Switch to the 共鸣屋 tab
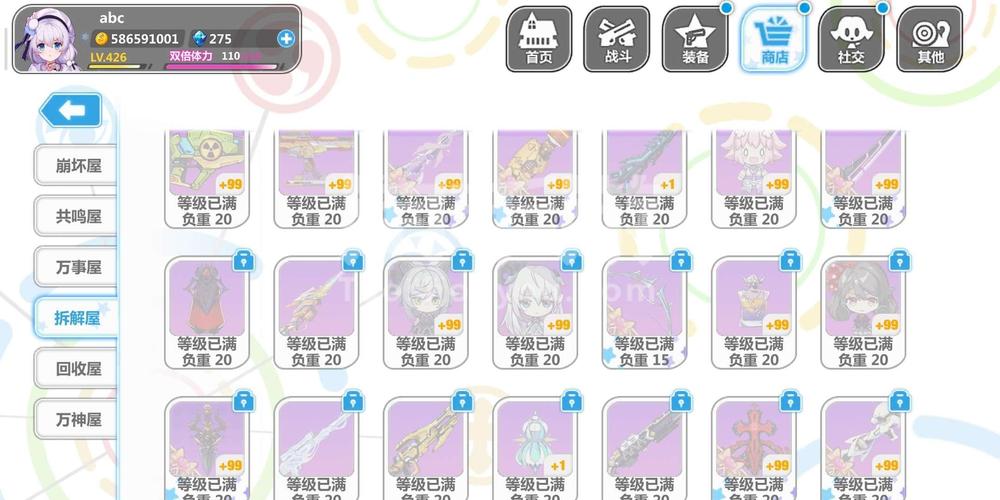Screen dimensions: 1000x500 (77, 216)
